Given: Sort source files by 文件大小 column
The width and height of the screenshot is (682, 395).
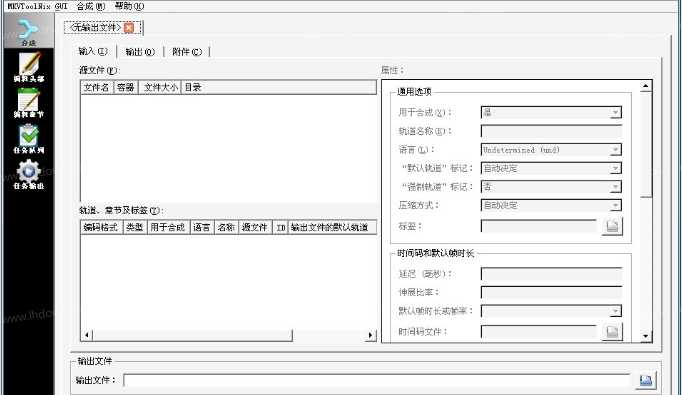Looking at the screenshot, I should 160,87.
